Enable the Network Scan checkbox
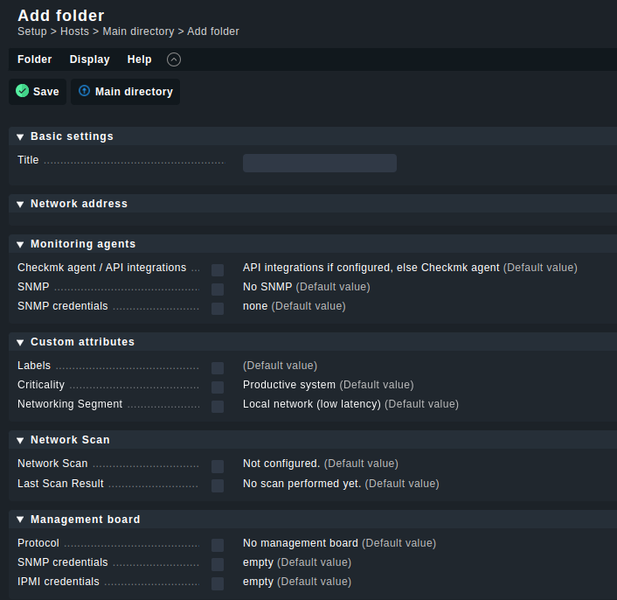This screenshot has width=617, height=600. (217, 466)
